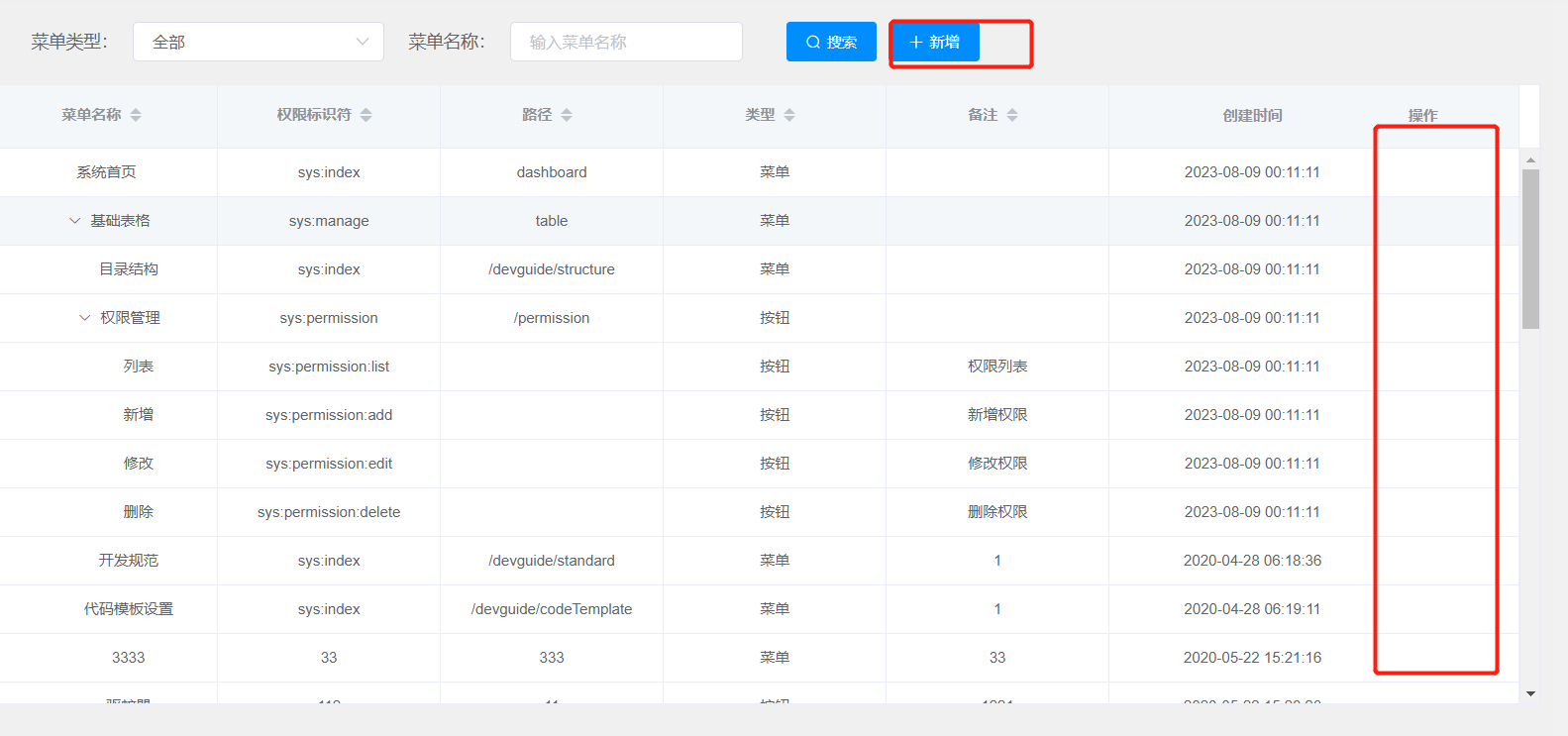Select the 3333 row name
Image resolution: width=1568 pixels, height=736 pixels.
pos(129,658)
